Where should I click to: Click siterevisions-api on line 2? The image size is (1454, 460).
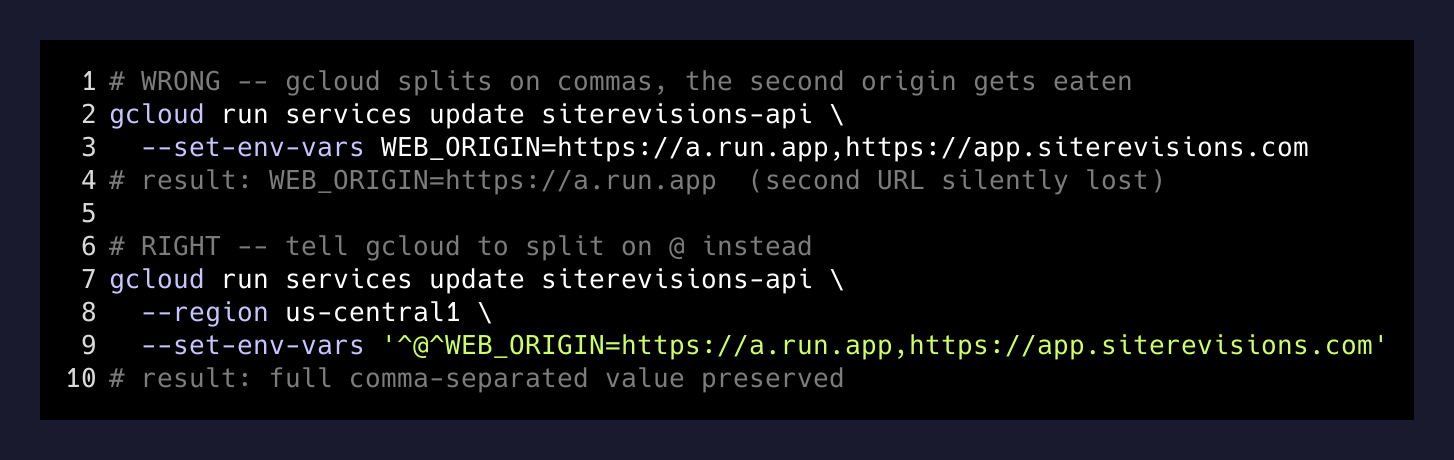pos(677,115)
